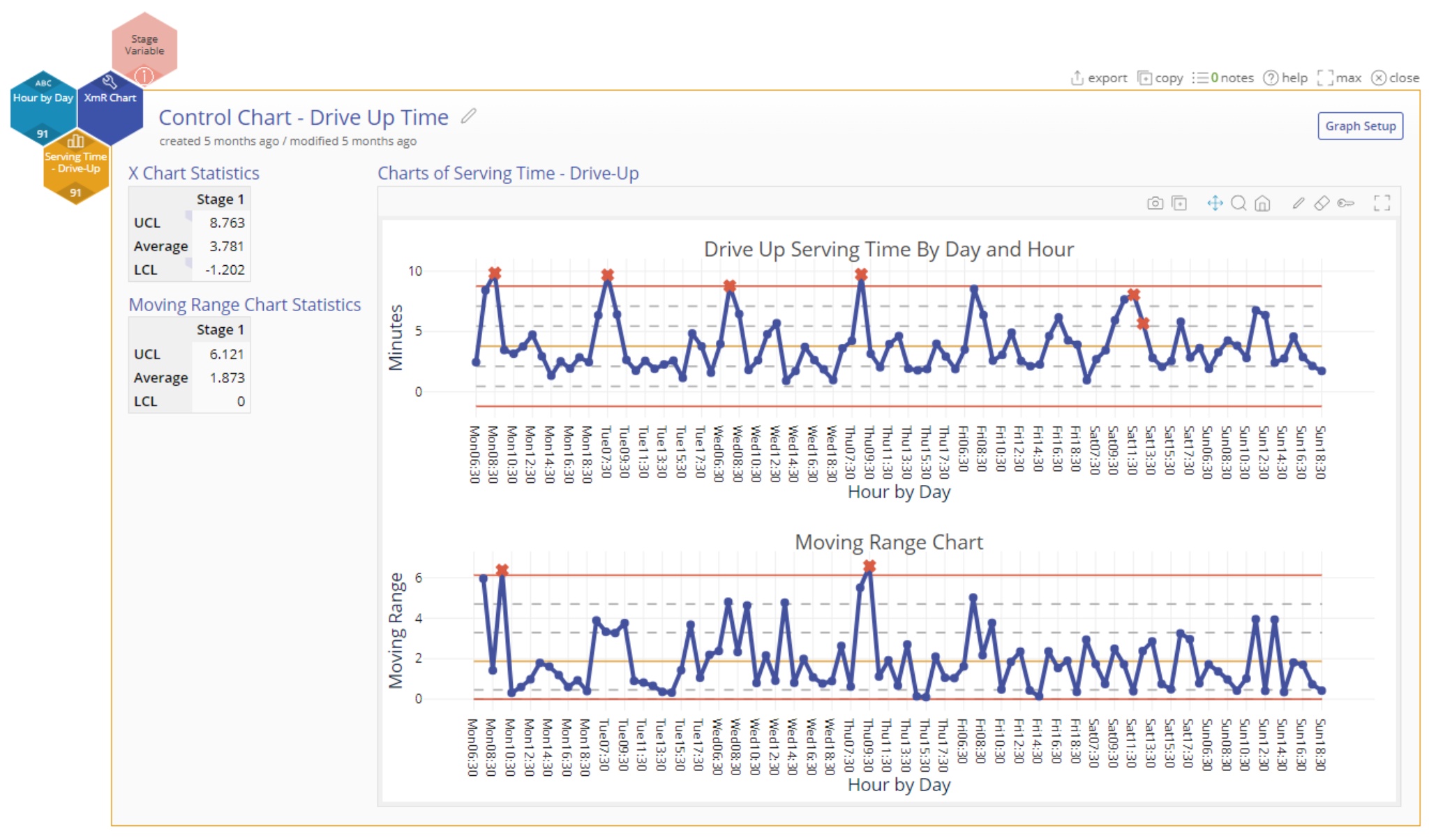Expand chart to fullscreen with bracket icon
1429x840 pixels.
[x=1382, y=203]
